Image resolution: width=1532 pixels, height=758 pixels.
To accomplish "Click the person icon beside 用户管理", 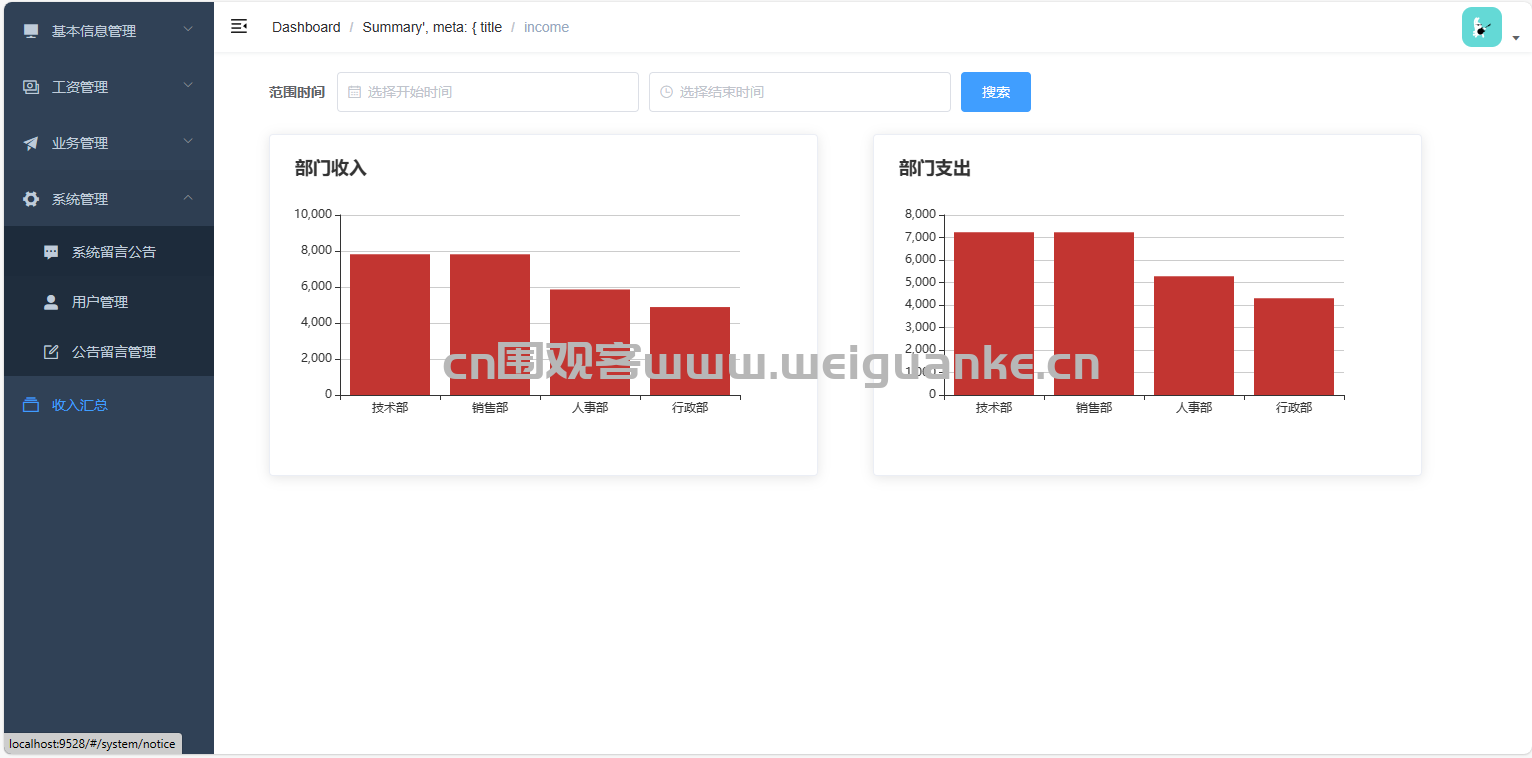I will pyautogui.click(x=51, y=302).
